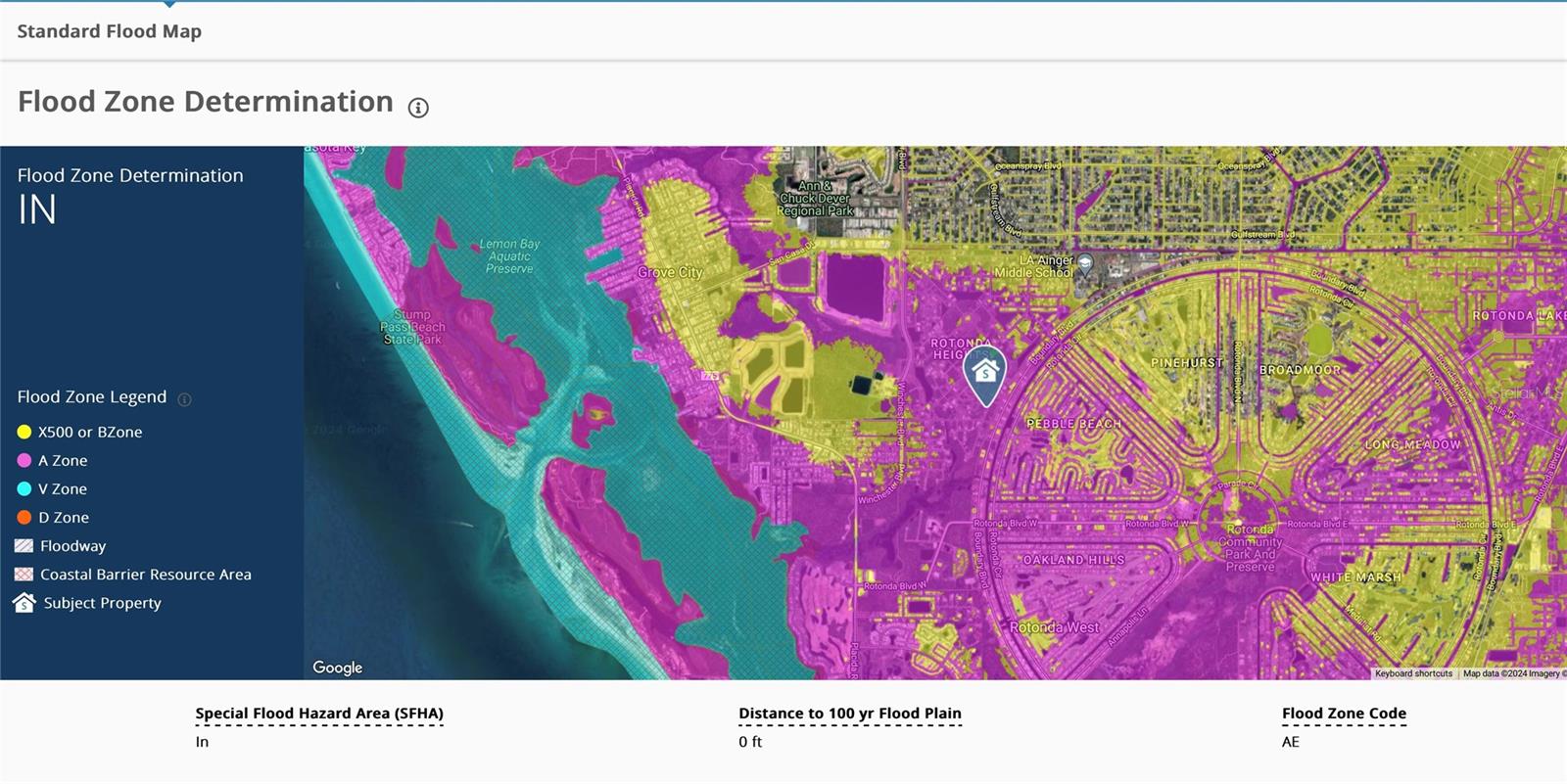Click the PINEHURST neighborhood label
Image resolution: width=1567 pixels, height=784 pixels.
tap(1187, 362)
